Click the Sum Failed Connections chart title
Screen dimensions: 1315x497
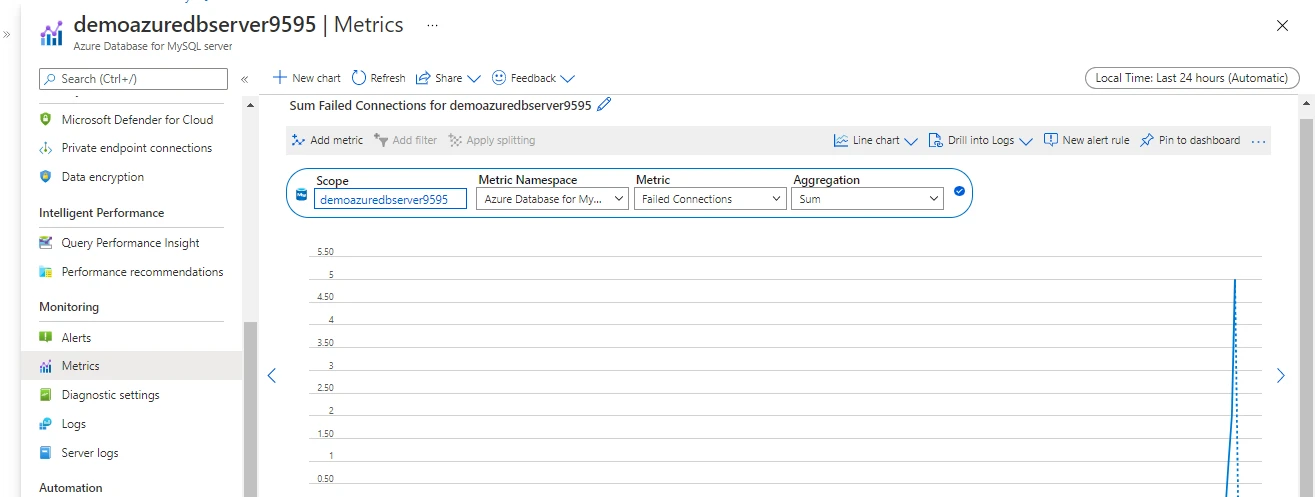point(440,104)
